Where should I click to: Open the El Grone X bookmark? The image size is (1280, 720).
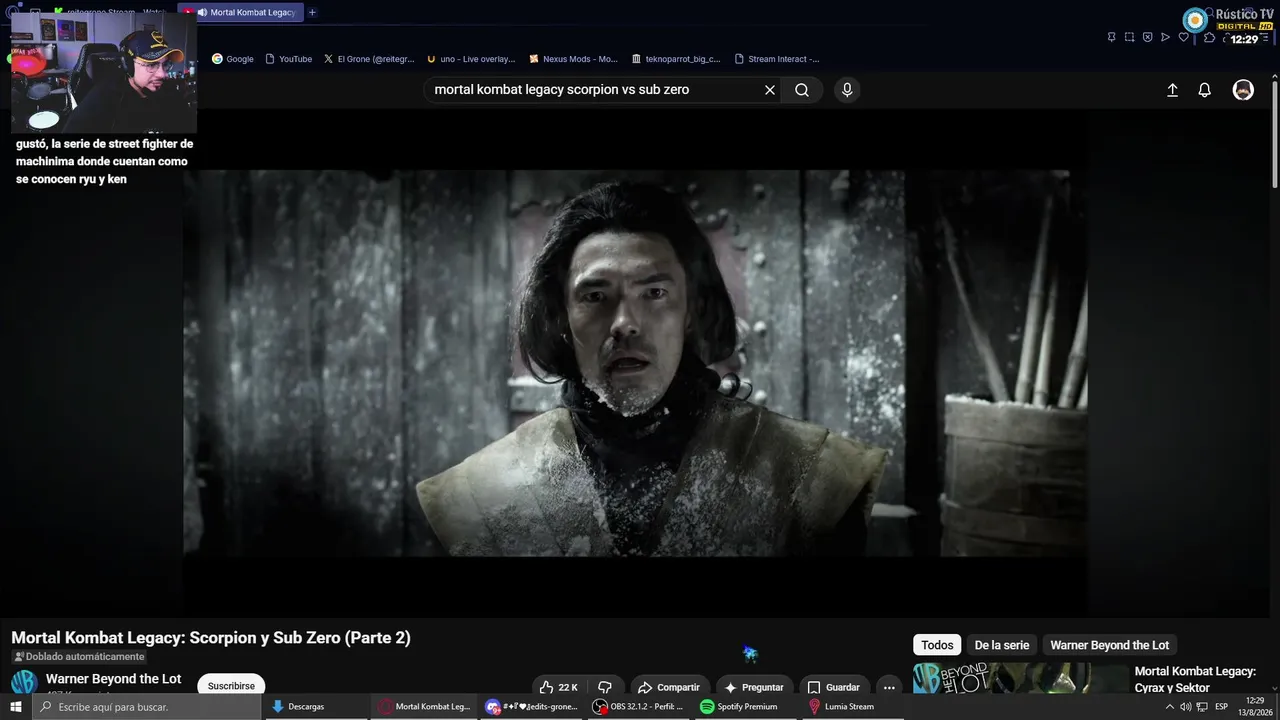[369, 59]
